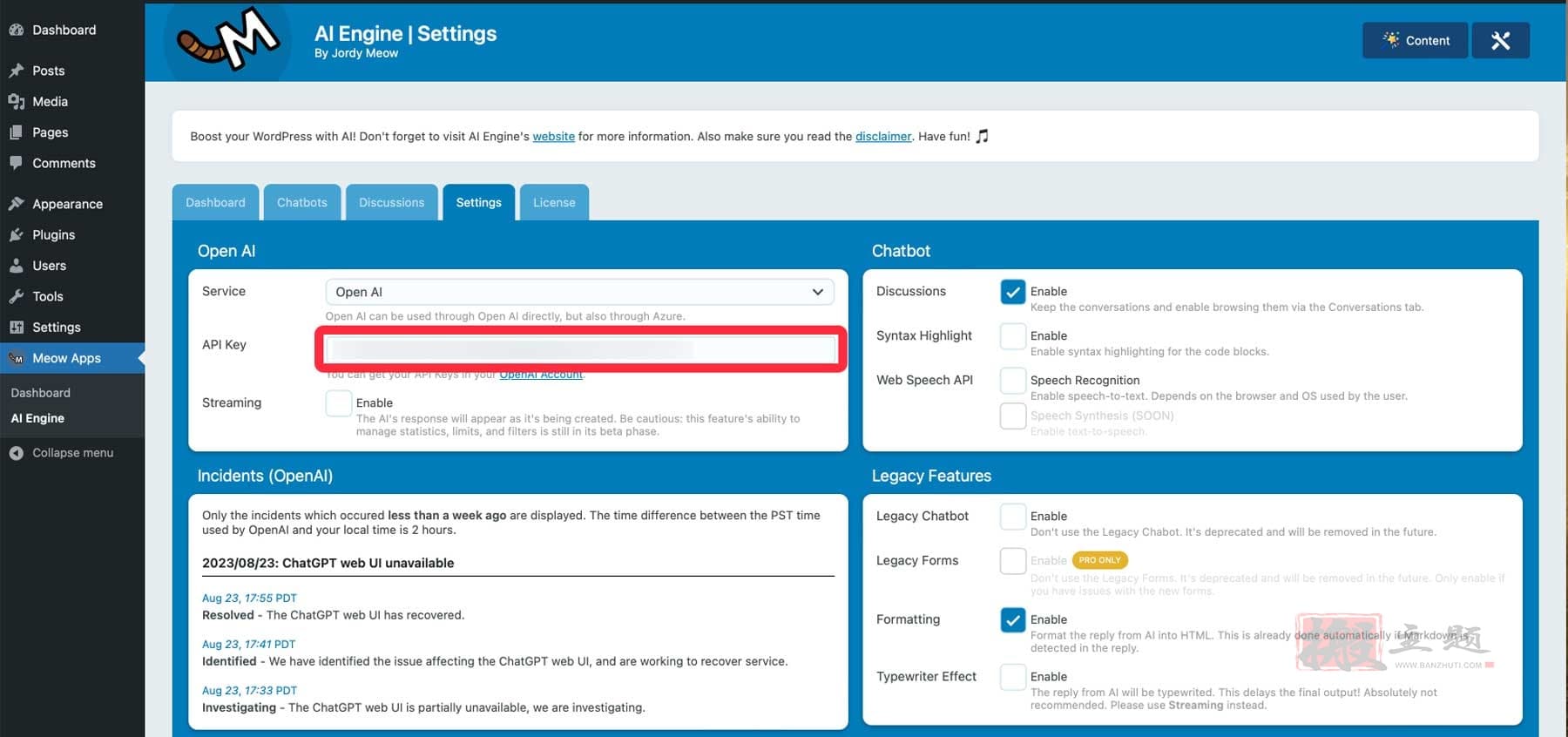Open tools via wrench-screwdriver header button
Screen dimensions: 1568x737
point(1500,40)
